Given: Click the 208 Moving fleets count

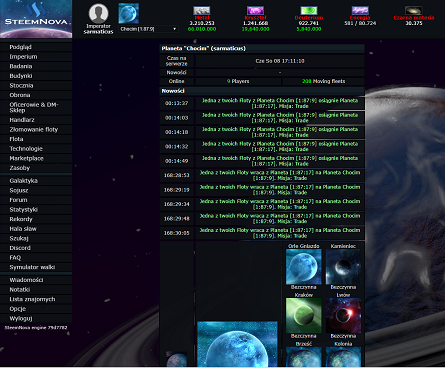Looking at the screenshot, I should [323, 81].
